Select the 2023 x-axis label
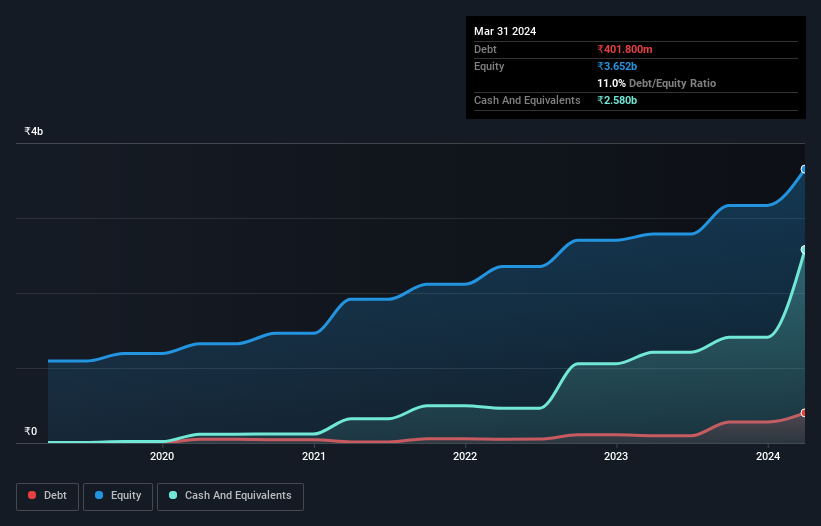This screenshot has width=821, height=526. pos(616,456)
